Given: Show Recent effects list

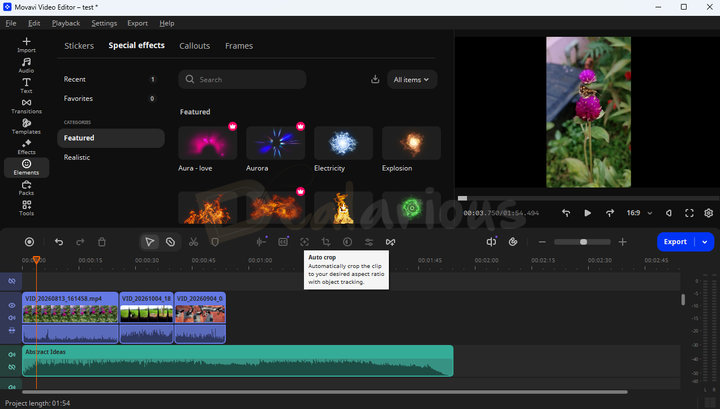Looking at the screenshot, I should 111,79.
